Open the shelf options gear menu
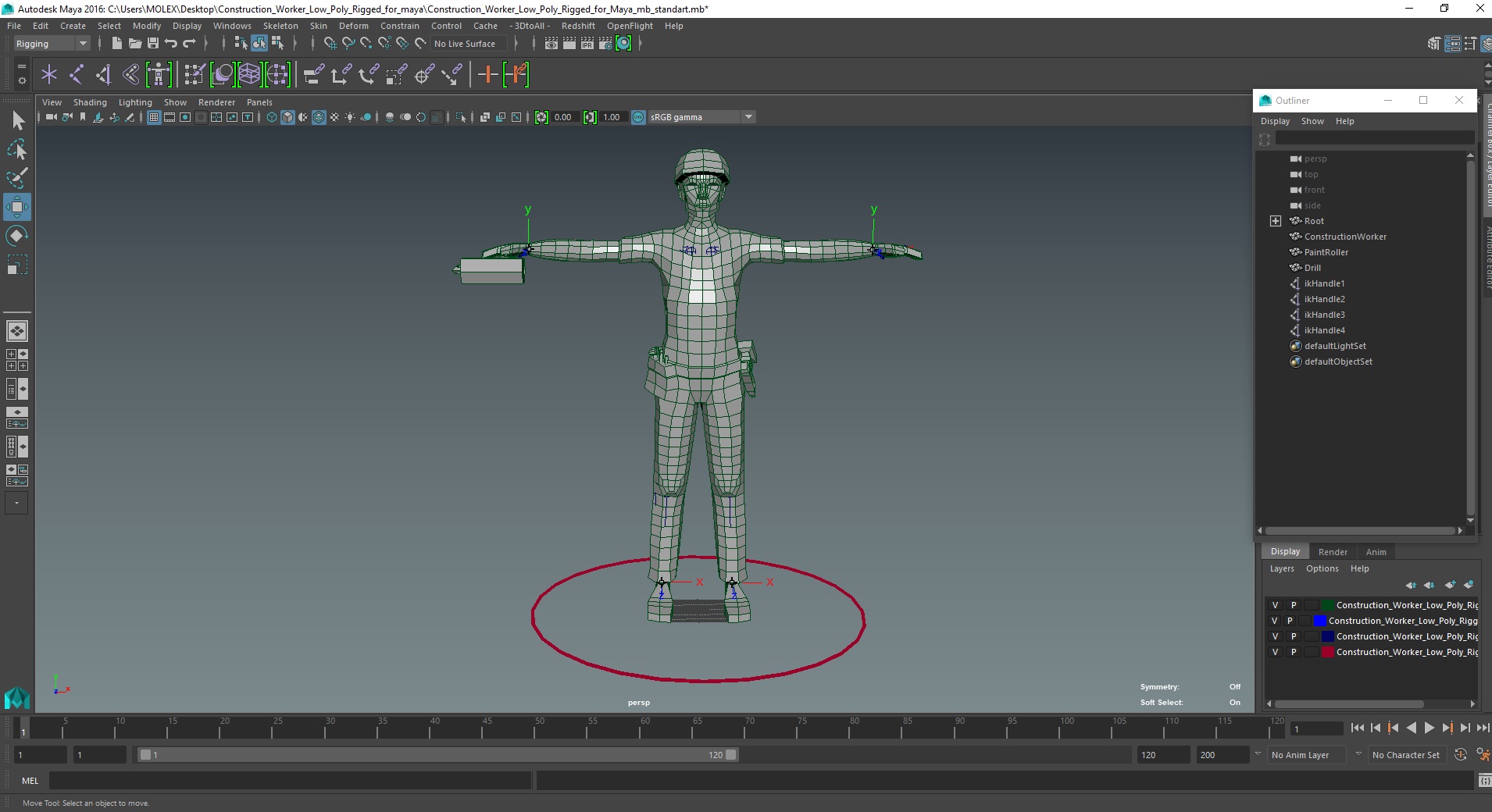 [21, 80]
